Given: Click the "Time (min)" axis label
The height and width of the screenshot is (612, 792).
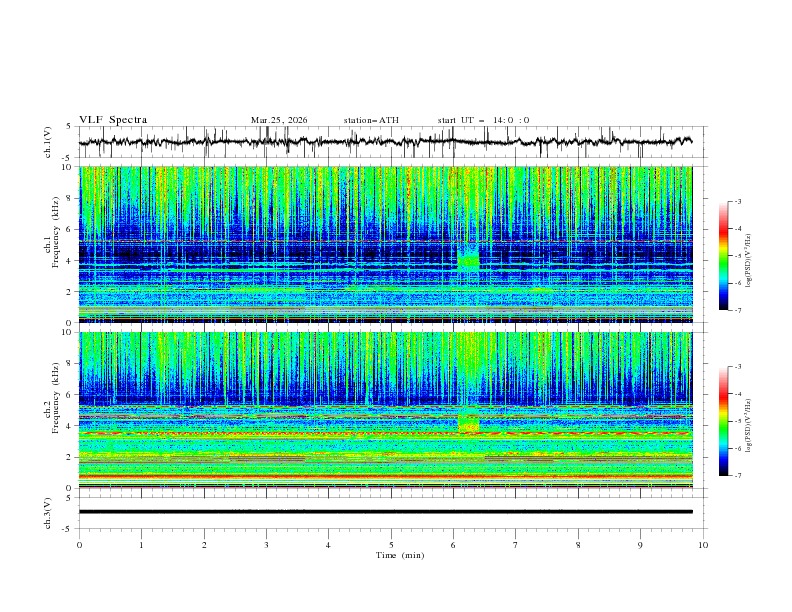Looking at the screenshot, I should point(400,555).
